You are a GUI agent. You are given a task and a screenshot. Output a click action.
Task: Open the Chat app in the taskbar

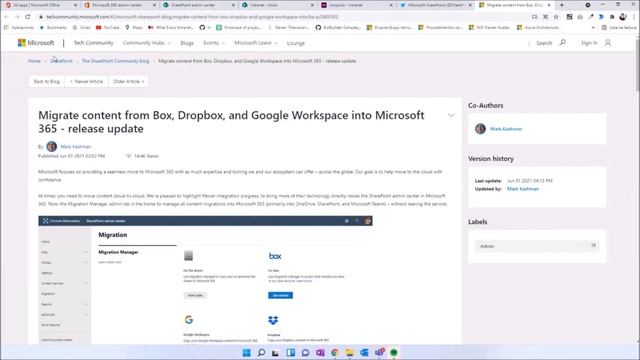point(305,353)
